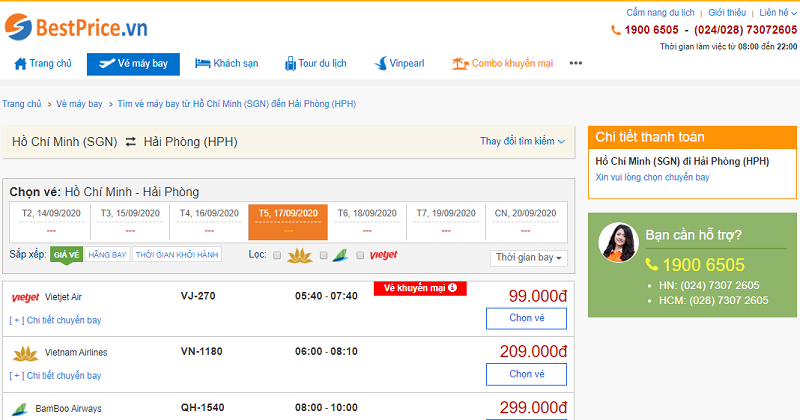Click the info icon on the Vé khuyến mại badge
Viewport: 800px width, 420px height.
click(x=452, y=288)
